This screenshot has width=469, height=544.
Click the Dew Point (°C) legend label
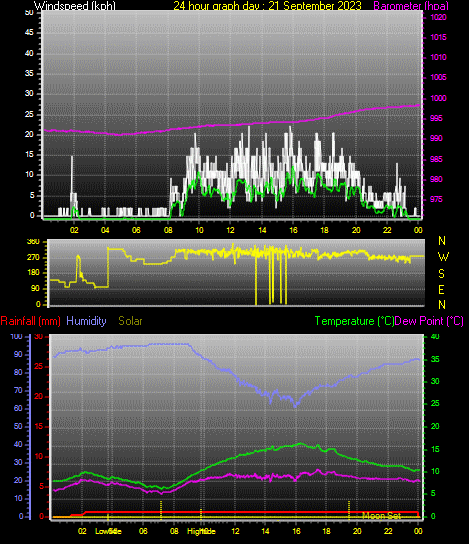[x=429, y=321]
